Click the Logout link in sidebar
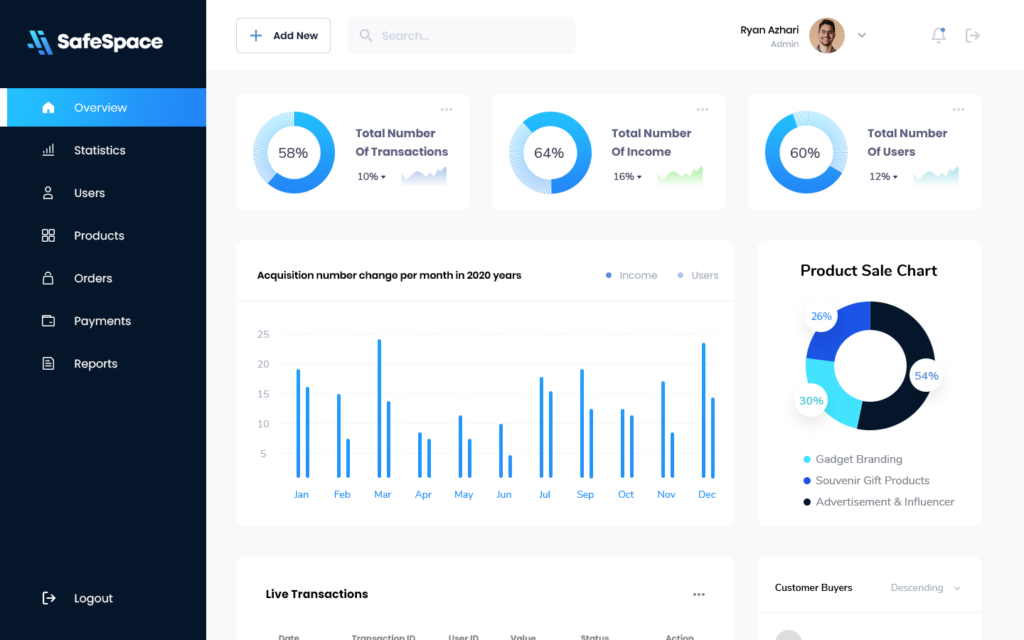 pos(92,598)
